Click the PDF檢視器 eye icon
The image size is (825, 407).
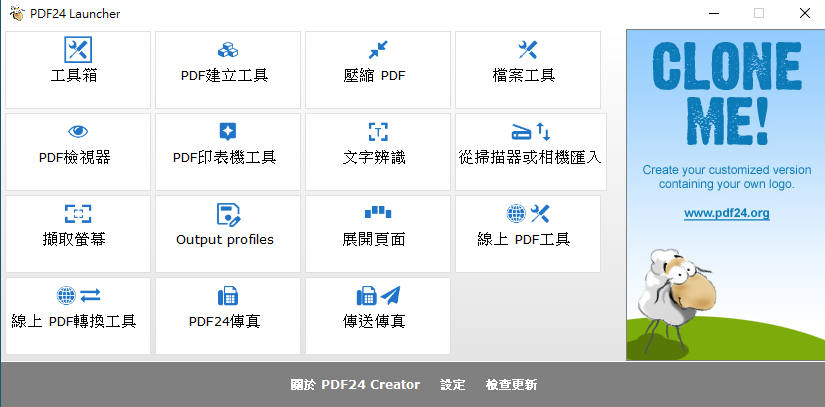click(78, 132)
